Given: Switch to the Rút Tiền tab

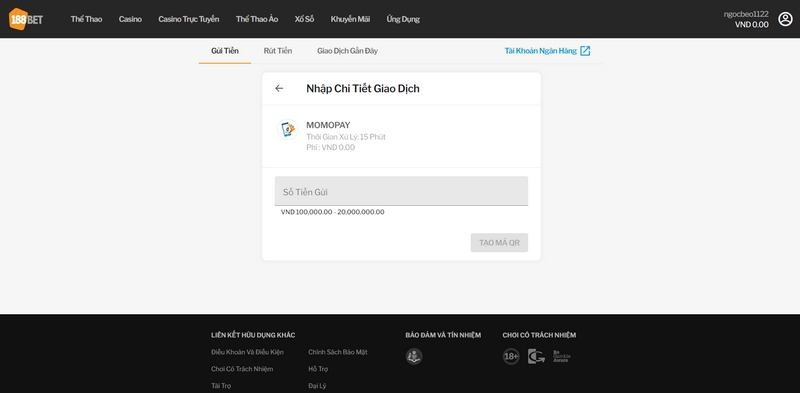Looking at the screenshot, I should 278,51.
